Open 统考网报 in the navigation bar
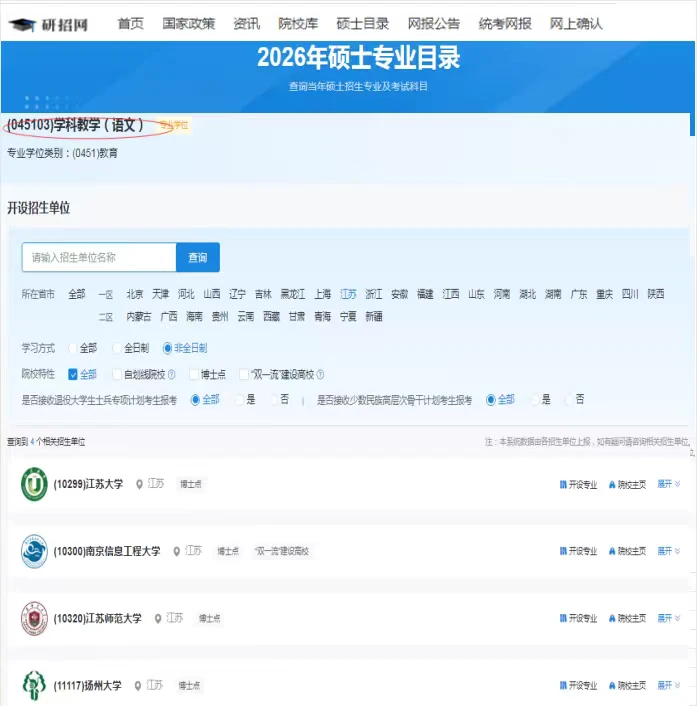 click(x=505, y=24)
